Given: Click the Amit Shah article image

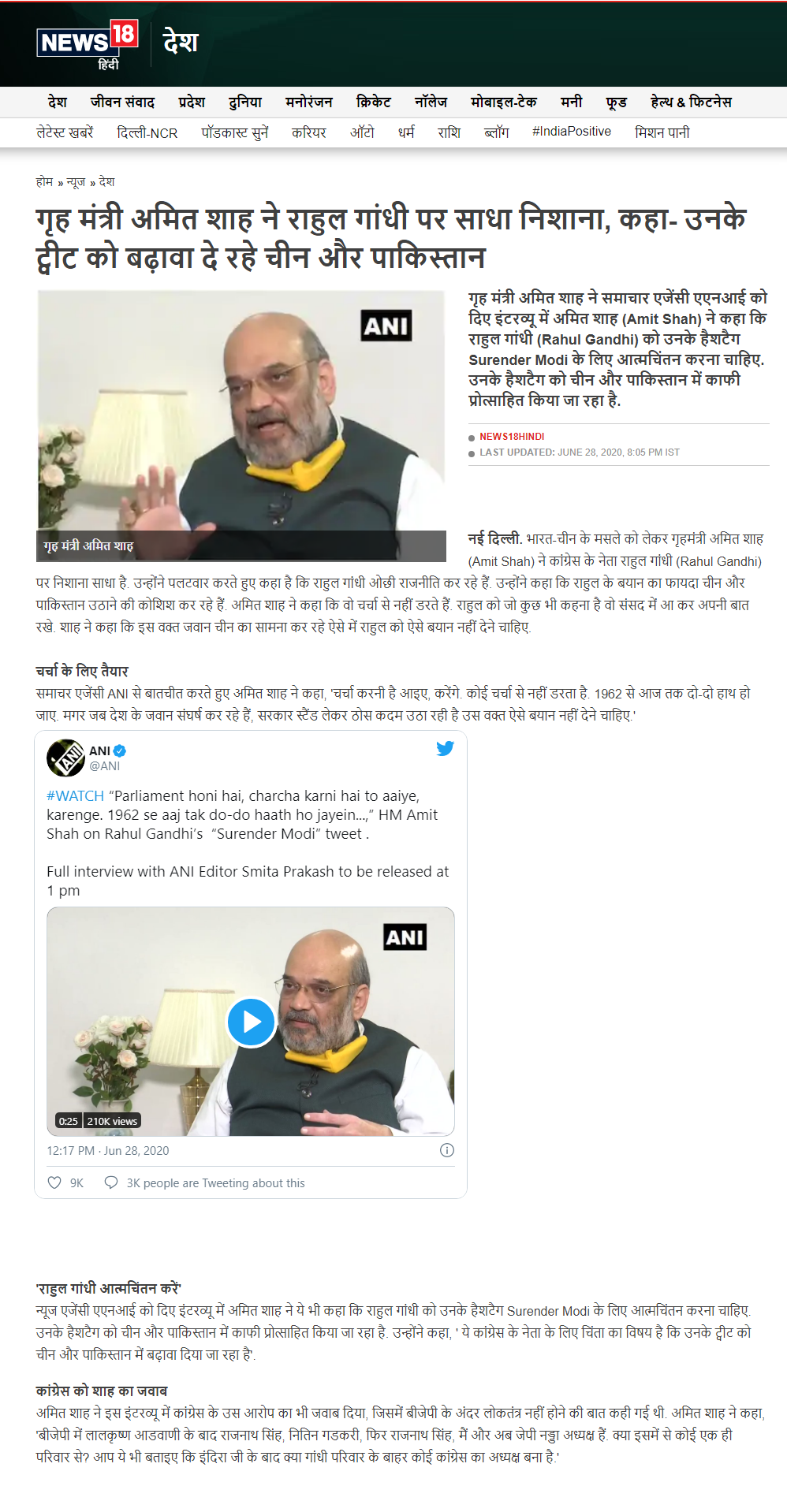Looking at the screenshot, I should click(x=241, y=426).
